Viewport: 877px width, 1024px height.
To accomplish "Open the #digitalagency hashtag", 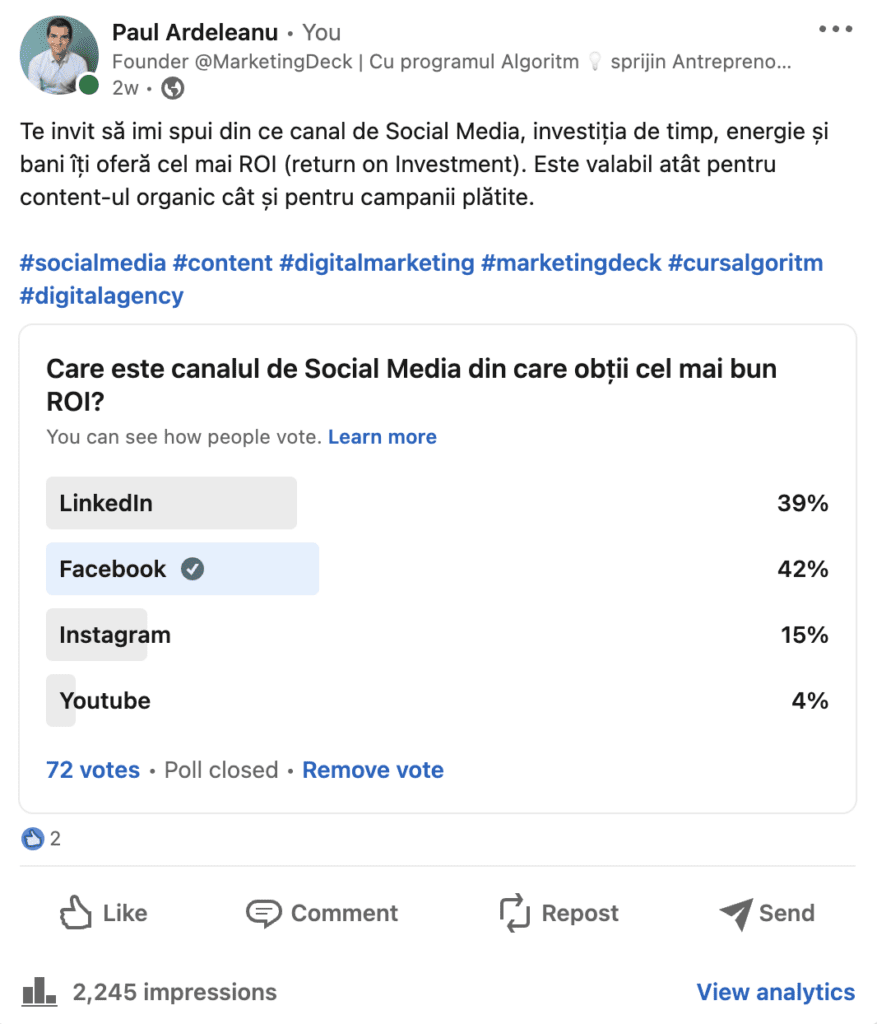I will (x=101, y=296).
